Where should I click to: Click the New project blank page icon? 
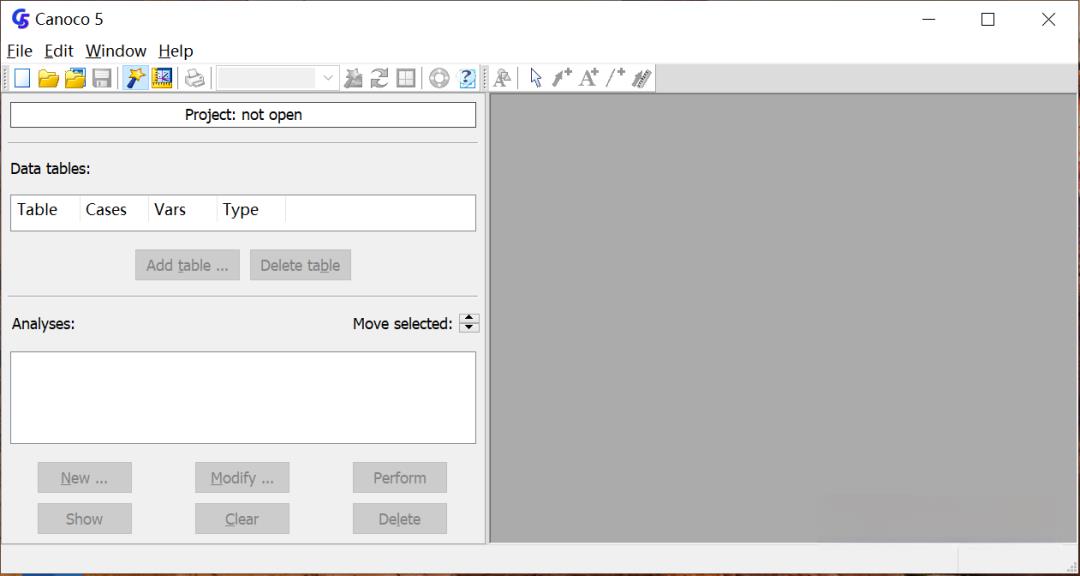point(22,78)
